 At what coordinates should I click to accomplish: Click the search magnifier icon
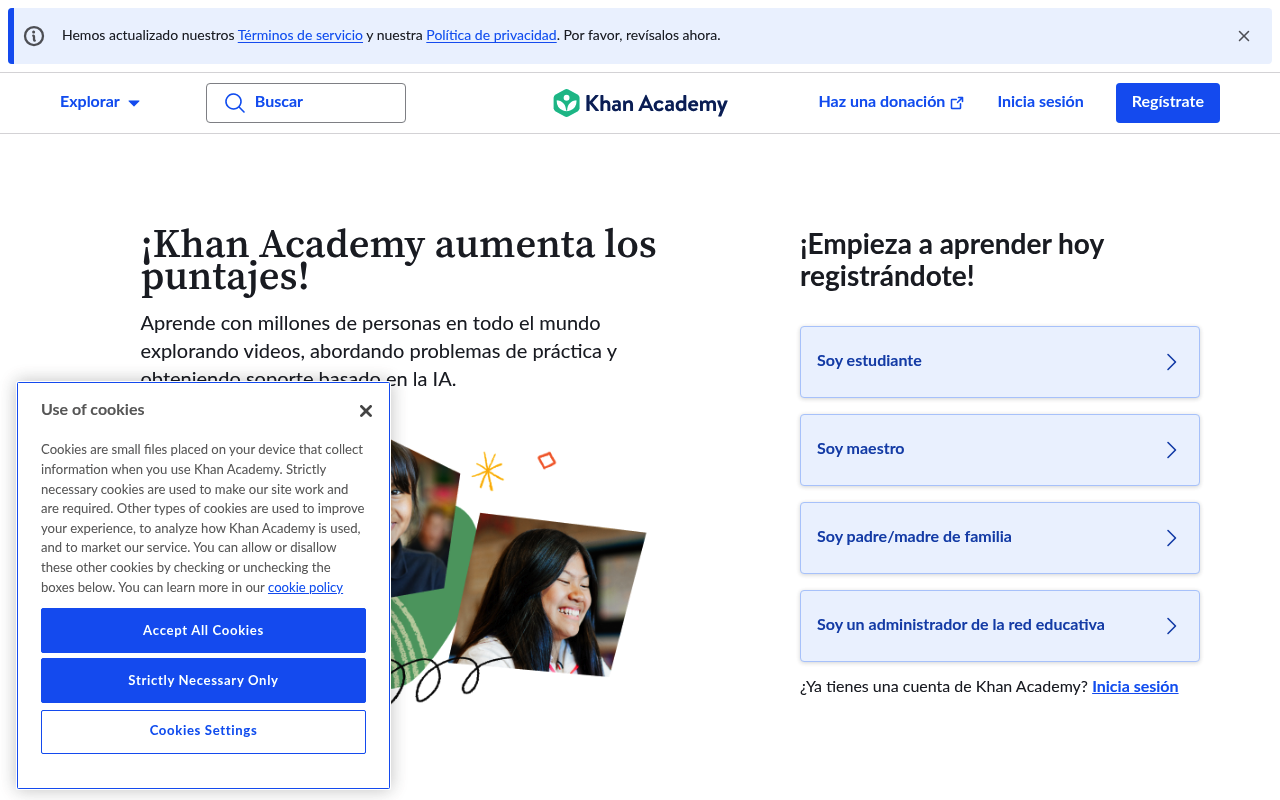pyautogui.click(x=235, y=102)
